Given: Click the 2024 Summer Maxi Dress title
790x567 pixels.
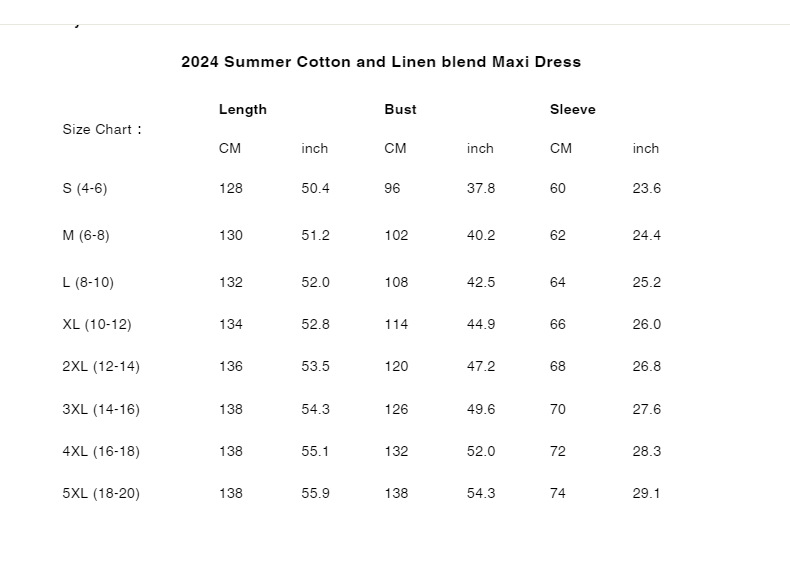Looking at the screenshot, I should (x=381, y=61).
